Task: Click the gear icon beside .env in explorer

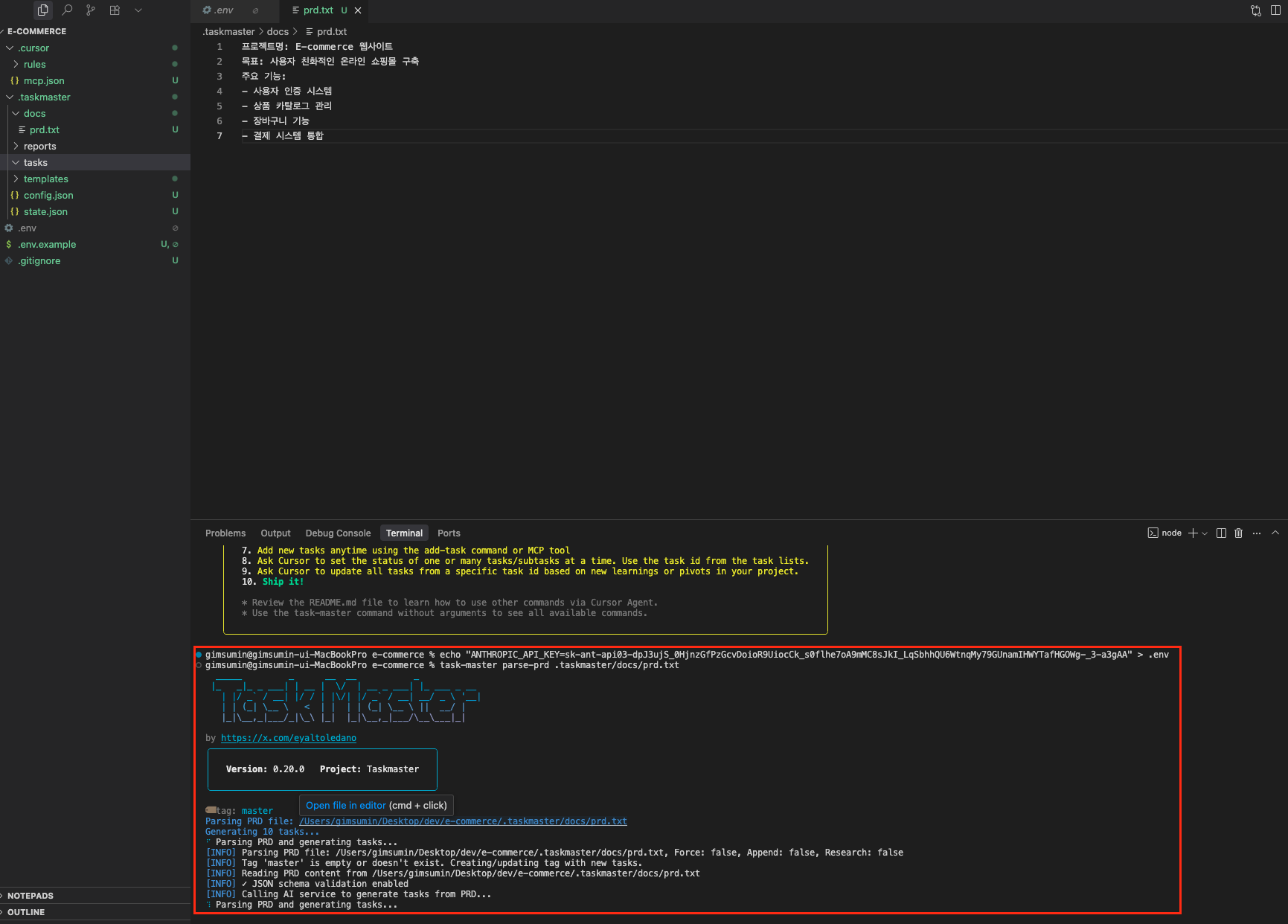Action: [9, 228]
